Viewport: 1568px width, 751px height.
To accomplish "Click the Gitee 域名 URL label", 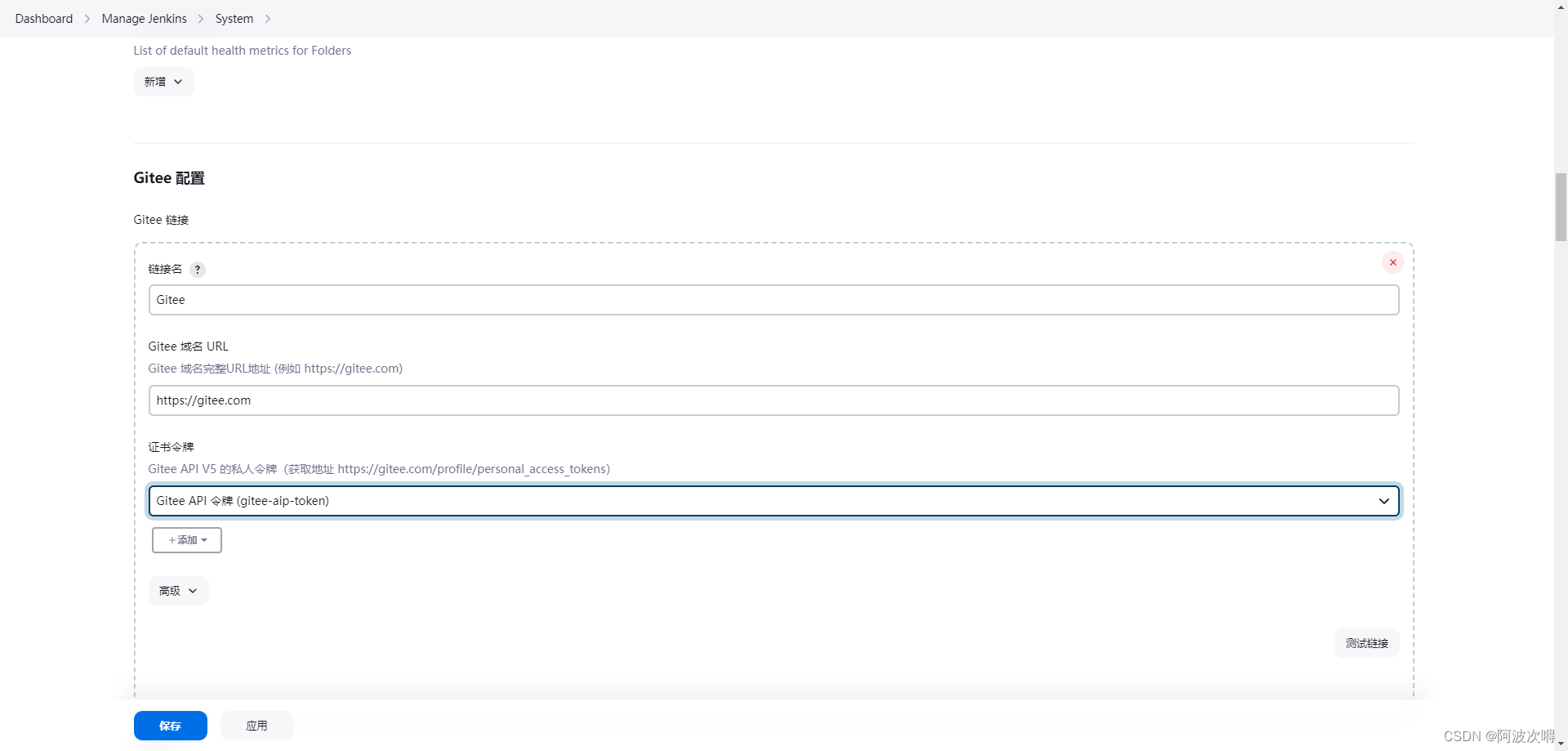I will point(188,346).
